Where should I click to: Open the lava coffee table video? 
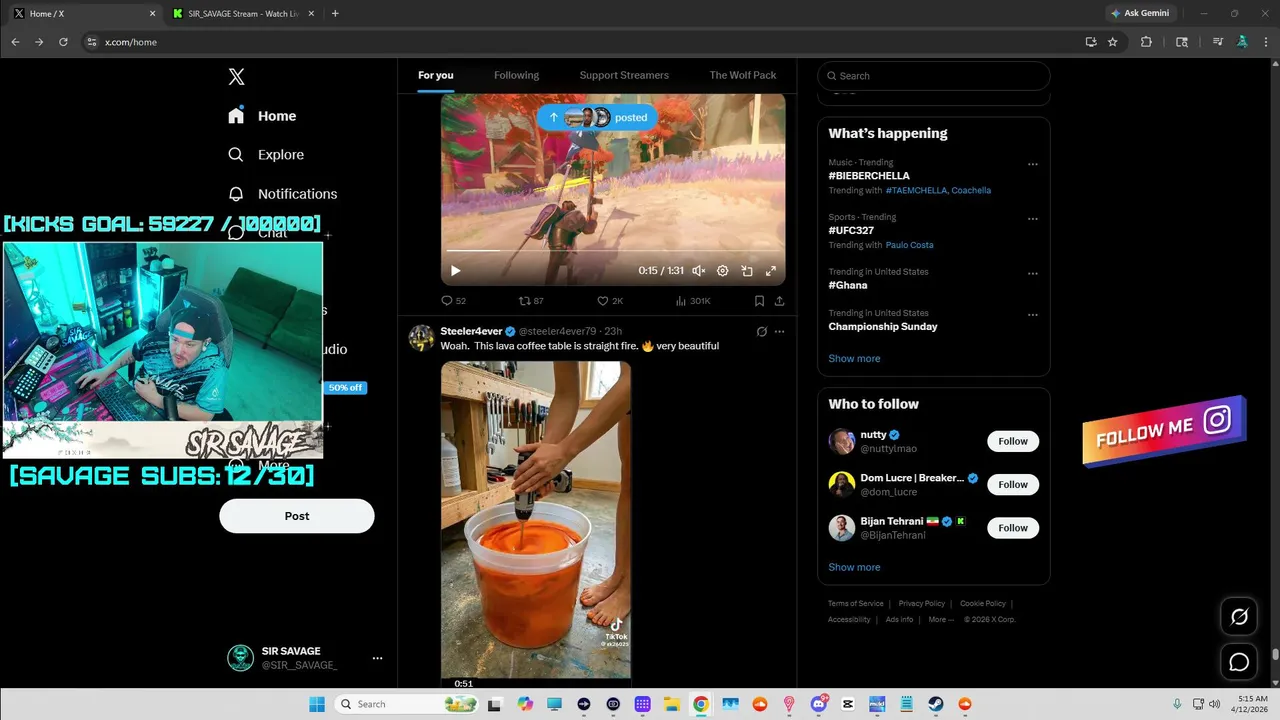[x=536, y=524]
